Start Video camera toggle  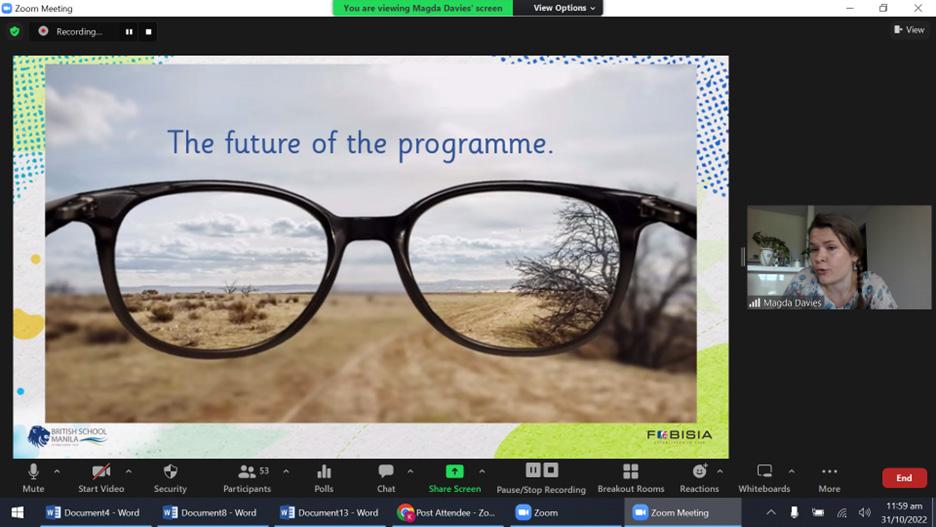(x=101, y=478)
